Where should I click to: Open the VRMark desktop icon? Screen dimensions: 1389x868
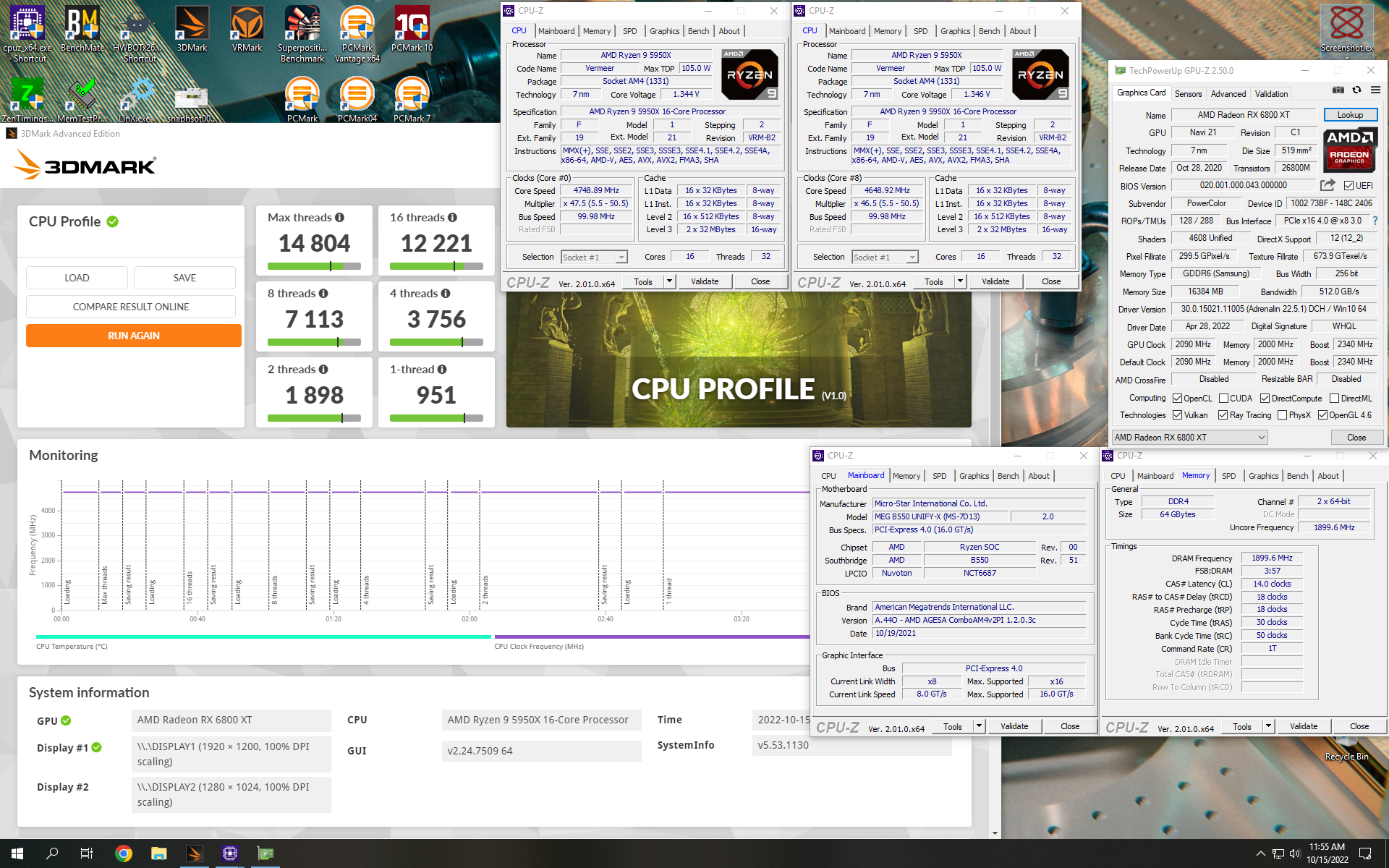tap(247, 29)
